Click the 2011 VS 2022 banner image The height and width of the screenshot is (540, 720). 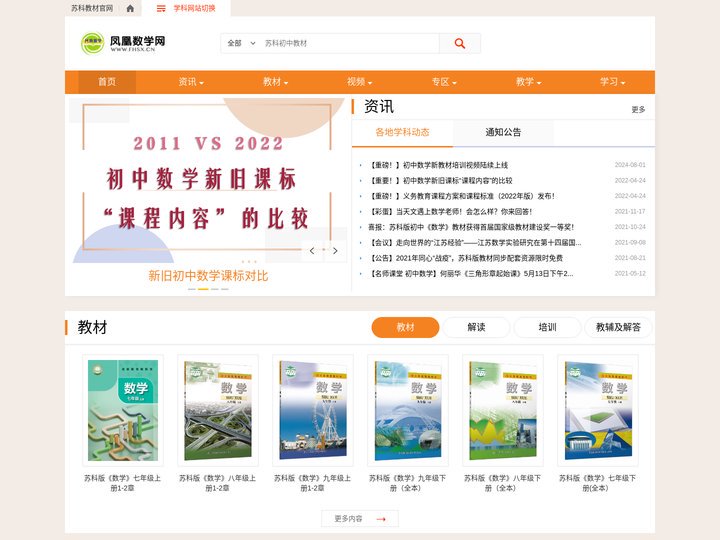coord(206,179)
